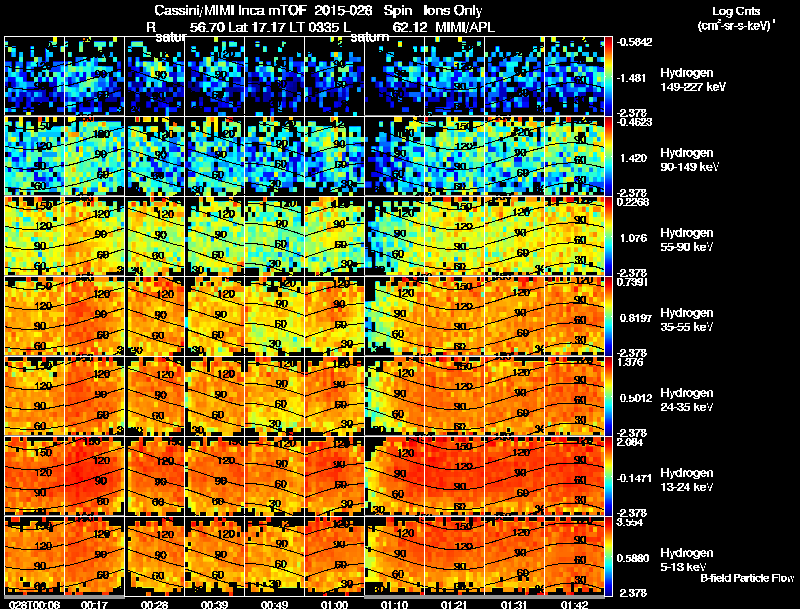The image size is (800, 609).
Task: Select the 01:00 time label
Action: 334,604
